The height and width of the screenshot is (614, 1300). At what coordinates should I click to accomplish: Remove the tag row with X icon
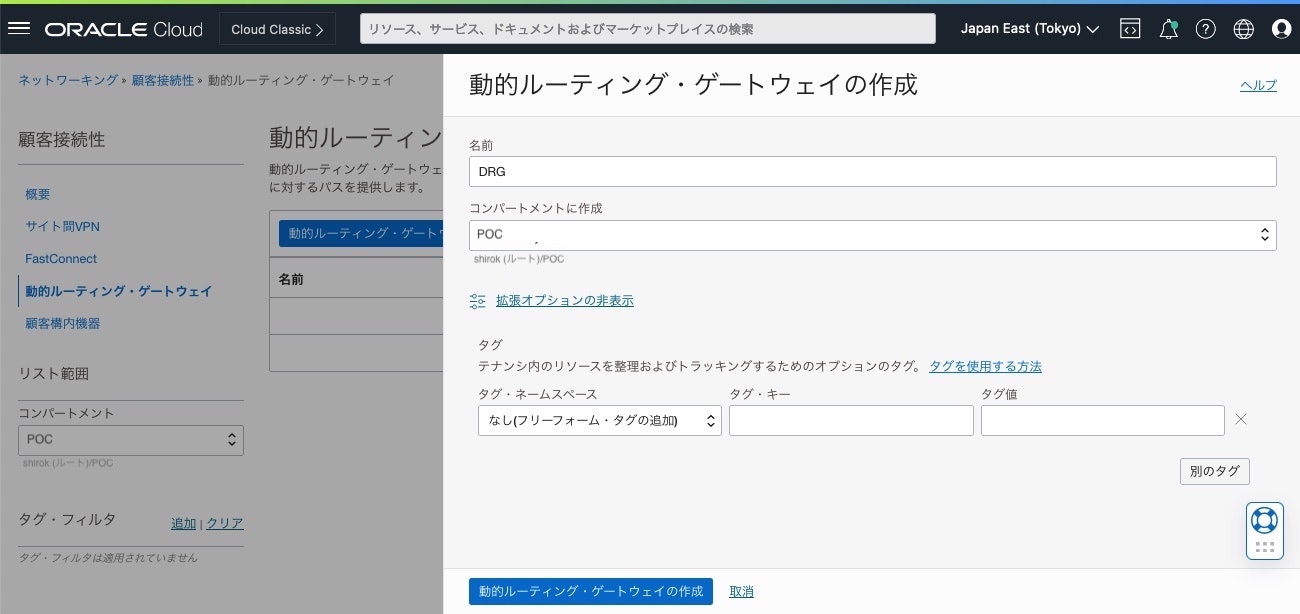click(1241, 419)
